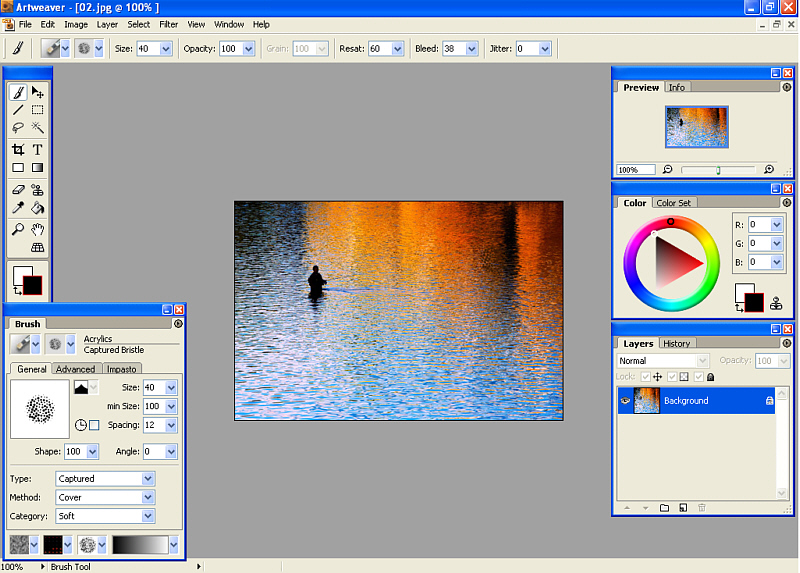This screenshot has height=573, width=800.
Task: Click the 100% zoom field in Preview panel
Action: tap(635, 170)
